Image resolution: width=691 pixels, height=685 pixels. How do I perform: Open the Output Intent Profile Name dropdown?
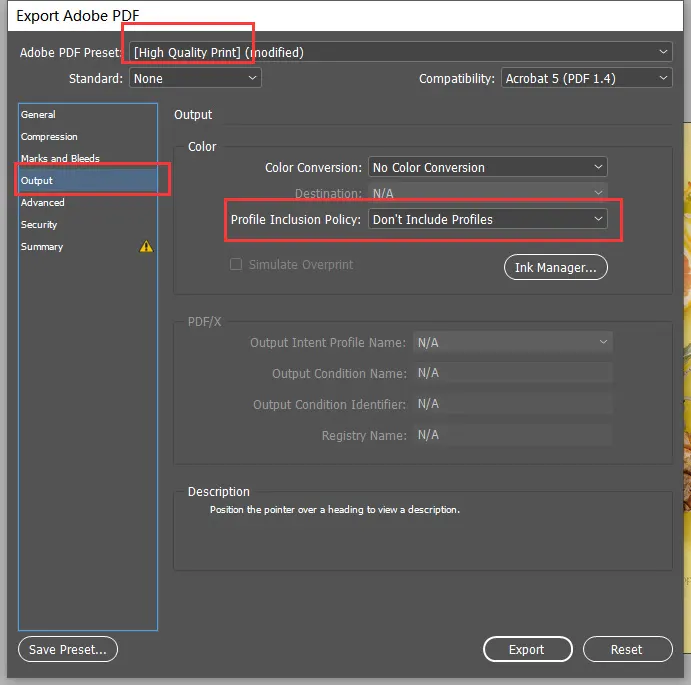pyautogui.click(x=513, y=342)
